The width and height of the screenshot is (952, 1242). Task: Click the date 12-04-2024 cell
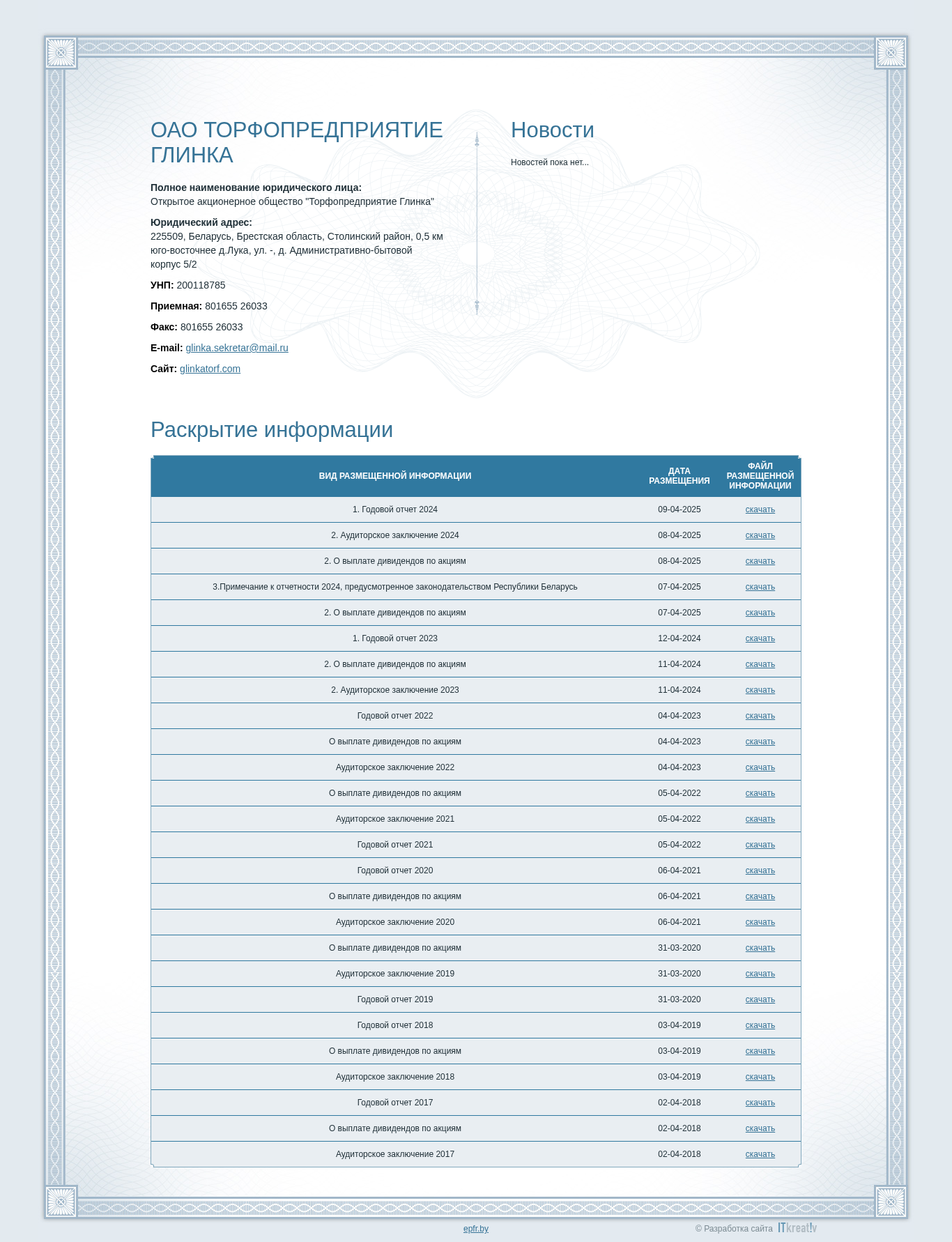680,638
